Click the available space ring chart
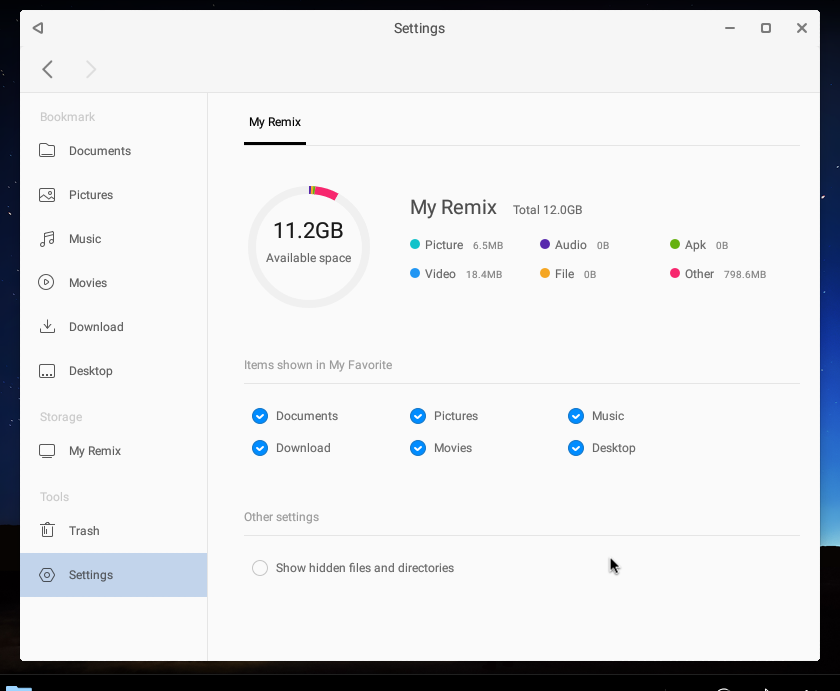840x691 pixels. click(309, 246)
